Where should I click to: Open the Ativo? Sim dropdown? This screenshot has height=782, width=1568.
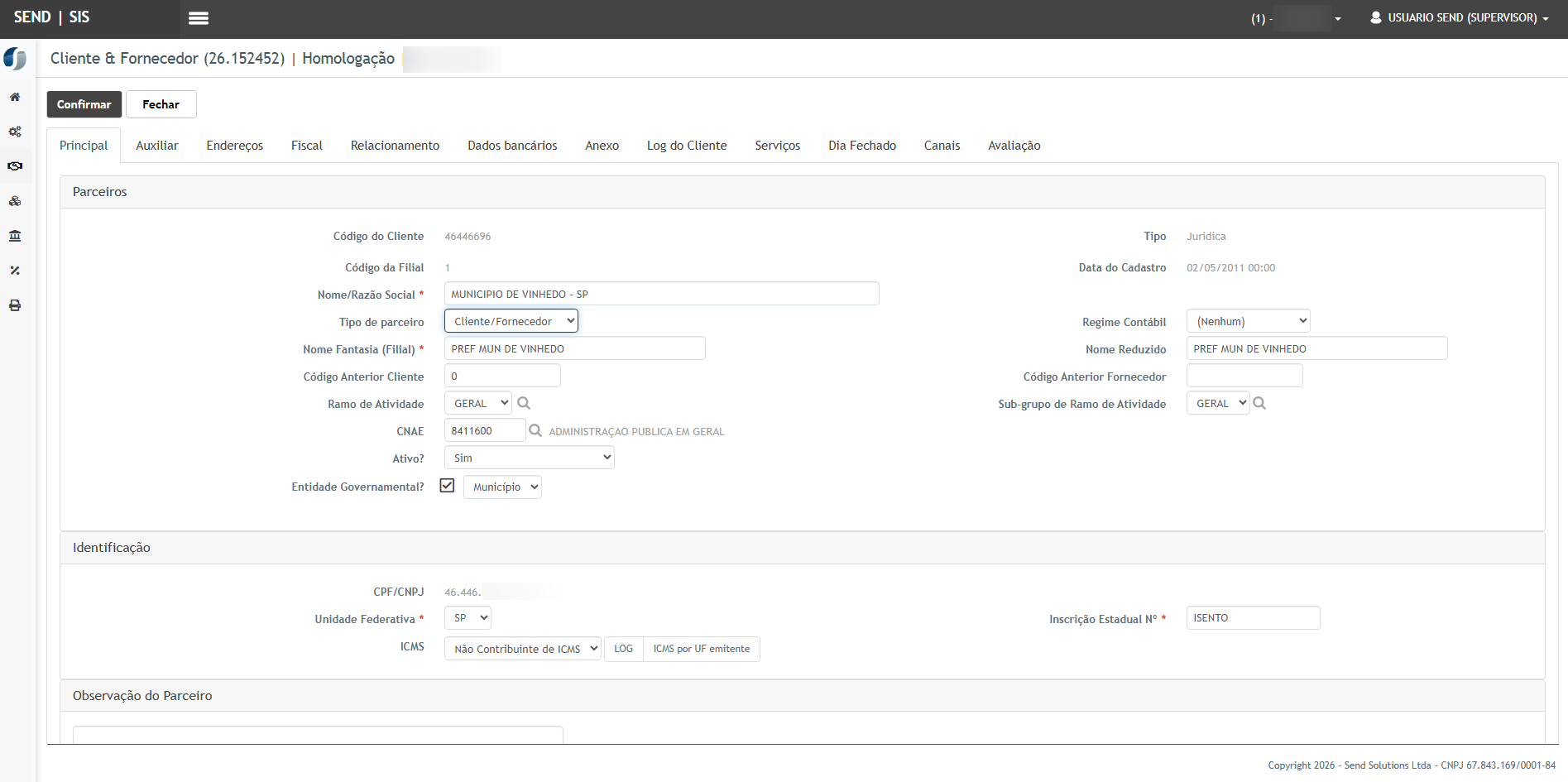click(x=530, y=458)
